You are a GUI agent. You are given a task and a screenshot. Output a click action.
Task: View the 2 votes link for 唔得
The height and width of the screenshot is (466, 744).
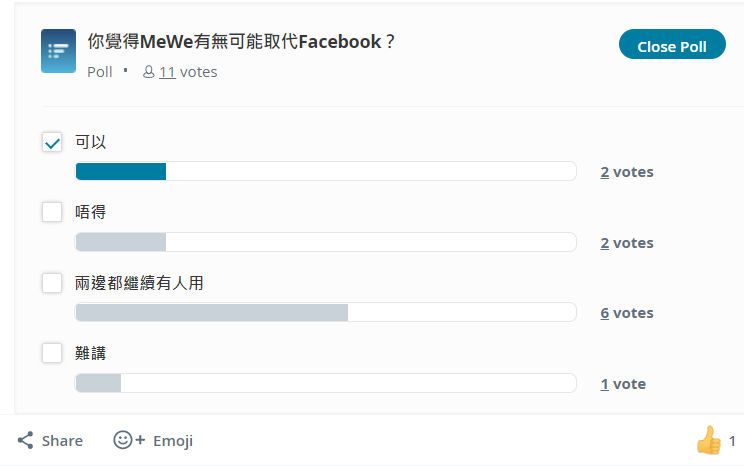[627, 243]
